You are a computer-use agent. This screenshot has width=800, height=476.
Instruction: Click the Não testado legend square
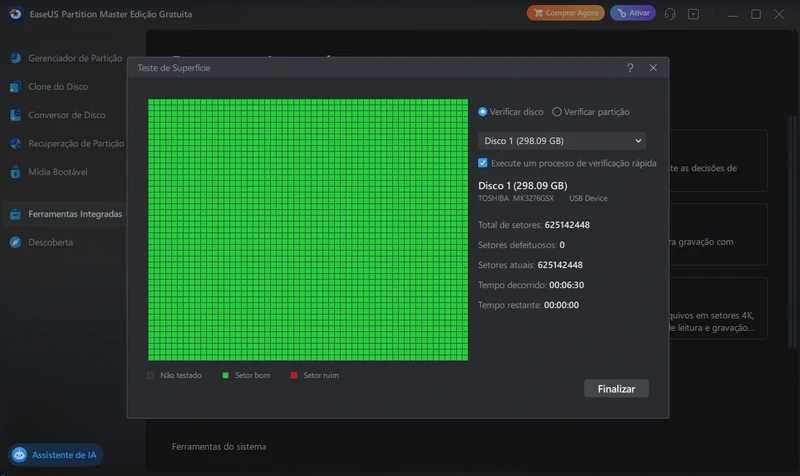pos(150,375)
